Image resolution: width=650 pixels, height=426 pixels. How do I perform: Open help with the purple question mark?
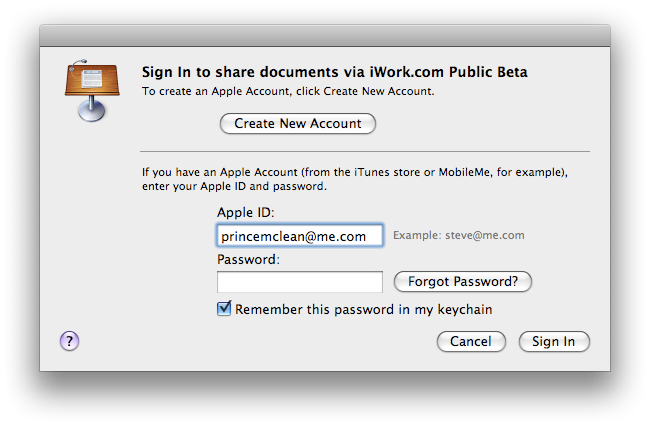pyautogui.click(x=69, y=341)
